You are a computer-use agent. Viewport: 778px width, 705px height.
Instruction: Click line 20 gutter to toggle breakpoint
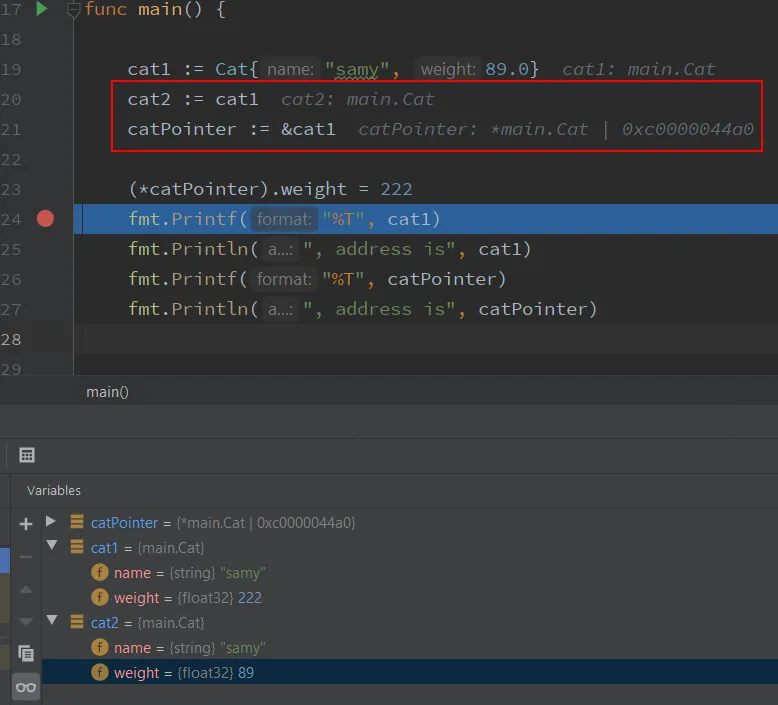click(x=45, y=99)
